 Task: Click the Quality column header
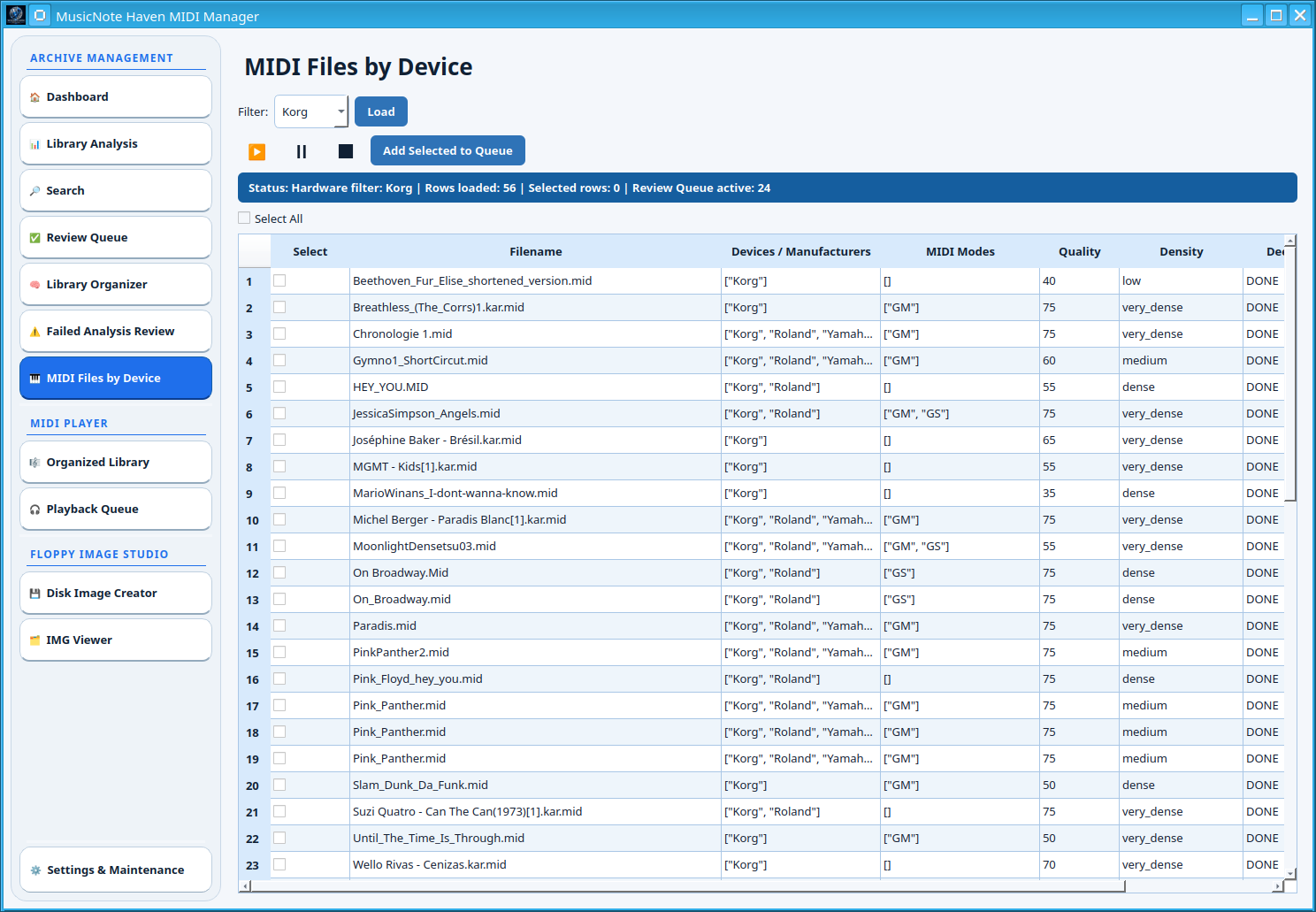coord(1079,251)
